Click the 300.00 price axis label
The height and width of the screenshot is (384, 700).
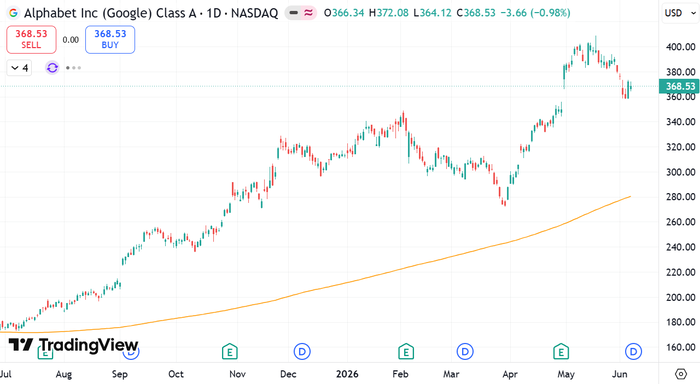pyautogui.click(x=680, y=172)
